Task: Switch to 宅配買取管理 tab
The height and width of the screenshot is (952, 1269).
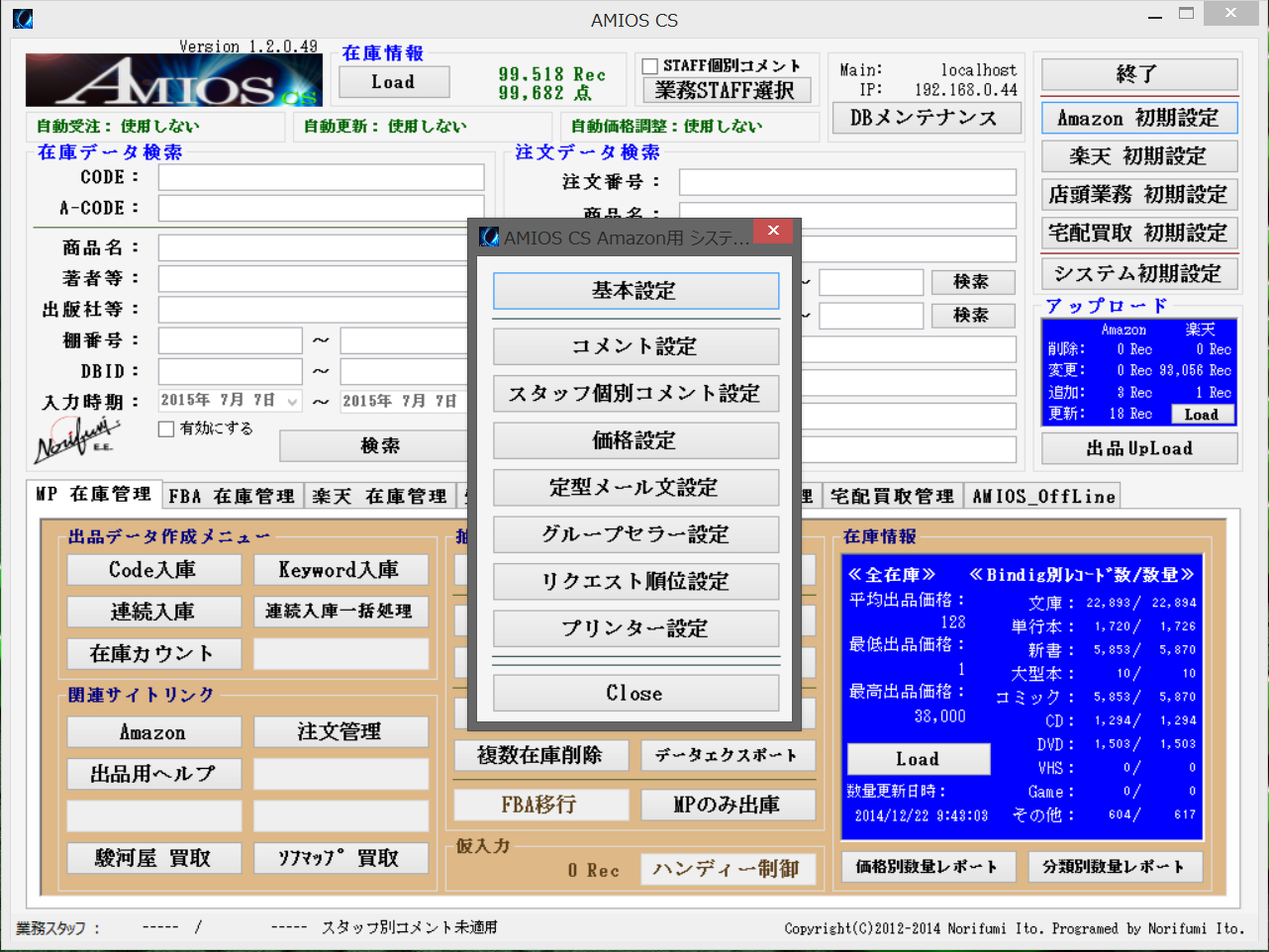Action: tap(892, 496)
